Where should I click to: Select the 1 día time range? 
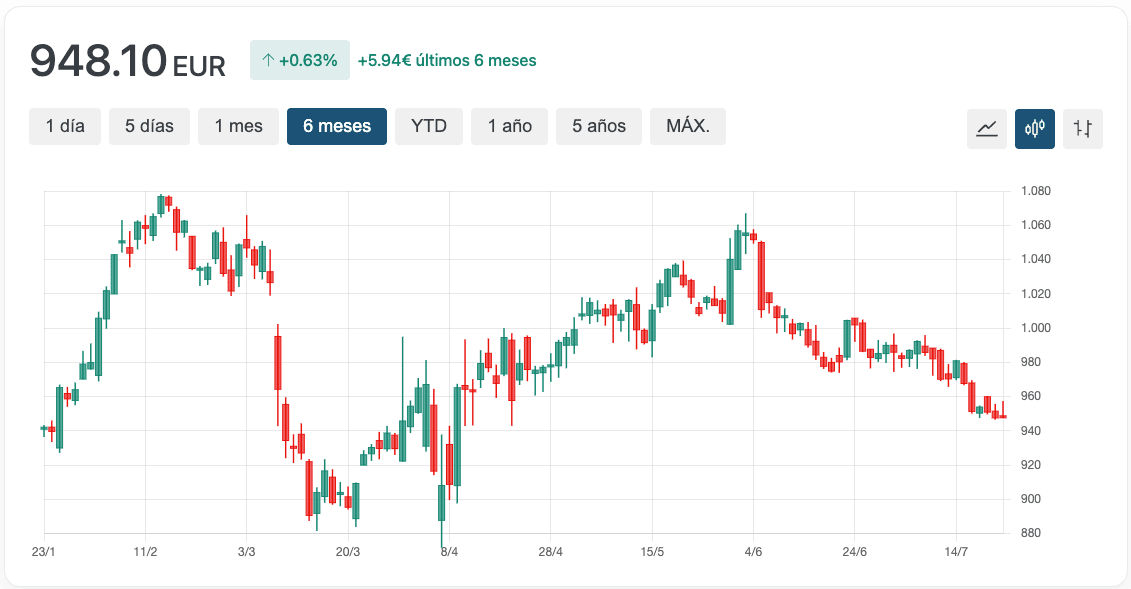coord(65,126)
